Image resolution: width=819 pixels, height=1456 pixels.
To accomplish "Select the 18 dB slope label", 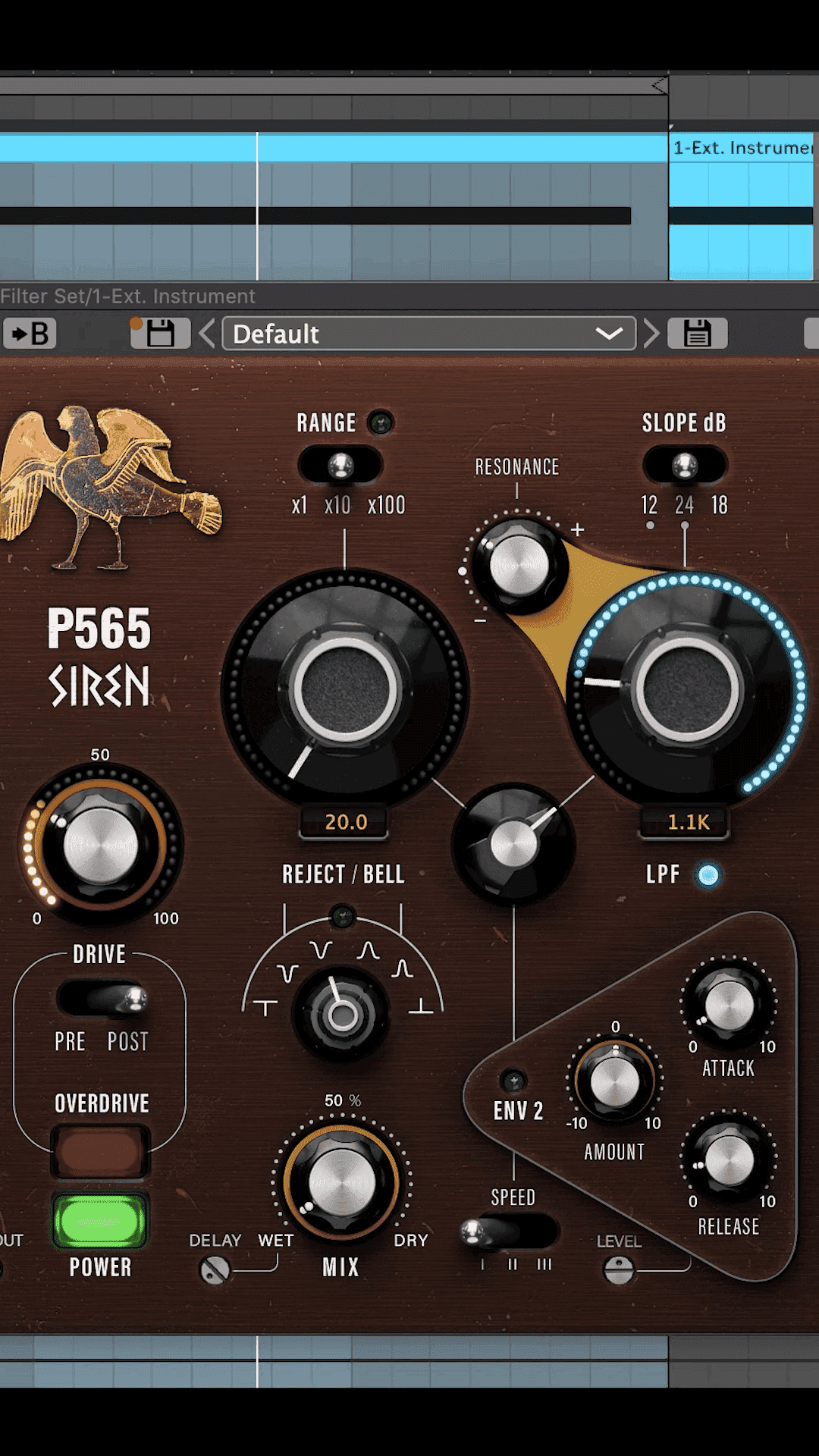I will tap(720, 505).
